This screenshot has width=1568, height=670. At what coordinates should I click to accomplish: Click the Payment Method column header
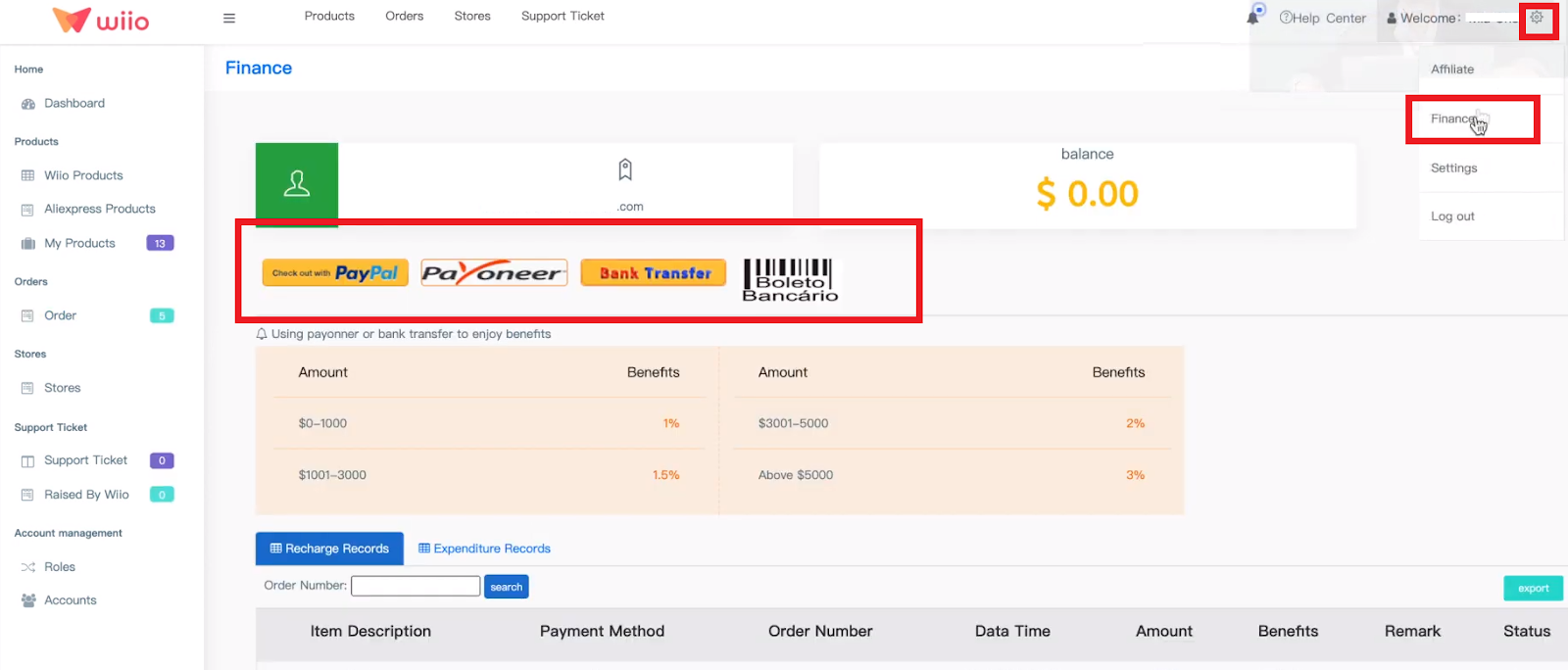602,632
